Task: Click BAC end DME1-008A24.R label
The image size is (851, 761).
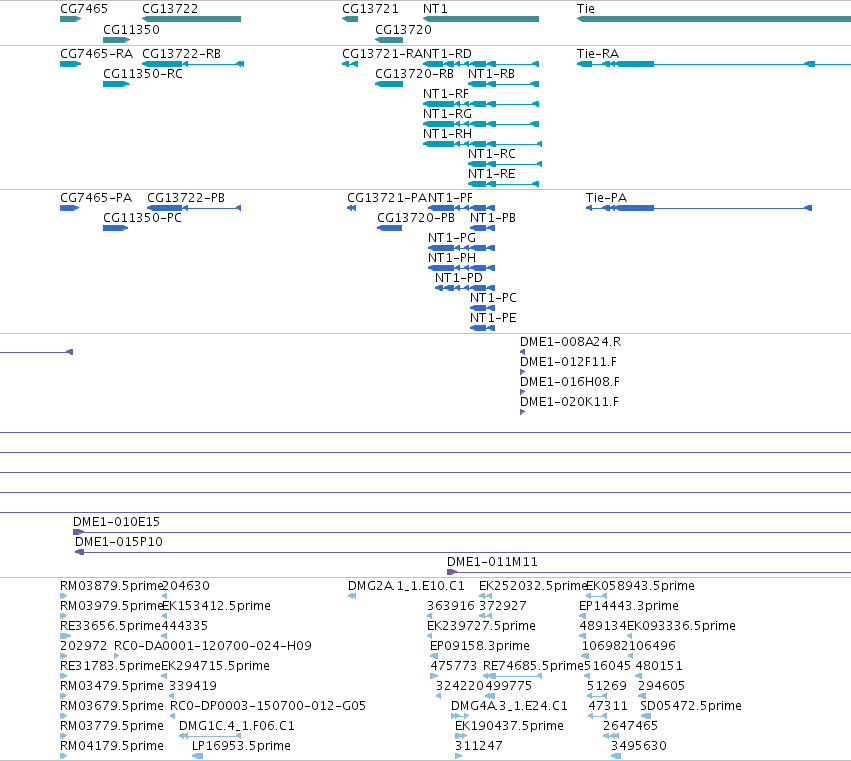Action: [570, 342]
